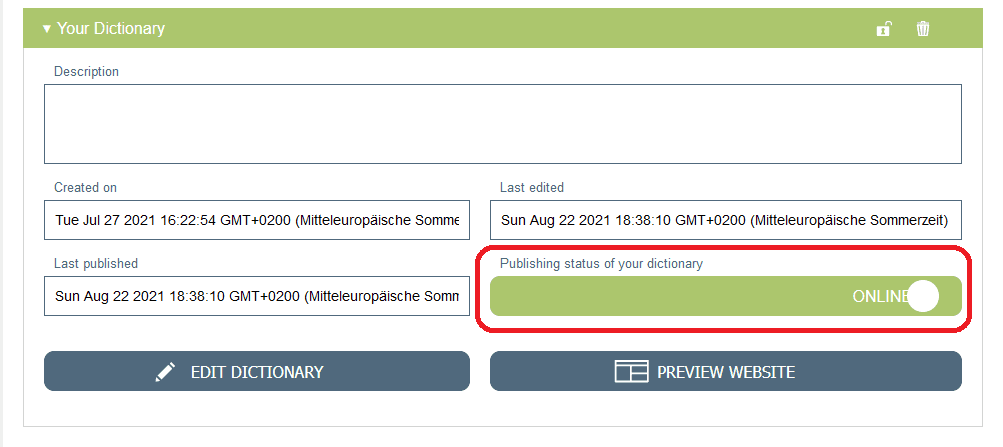Toggle the ONLINE publishing status switch

pos(725,296)
